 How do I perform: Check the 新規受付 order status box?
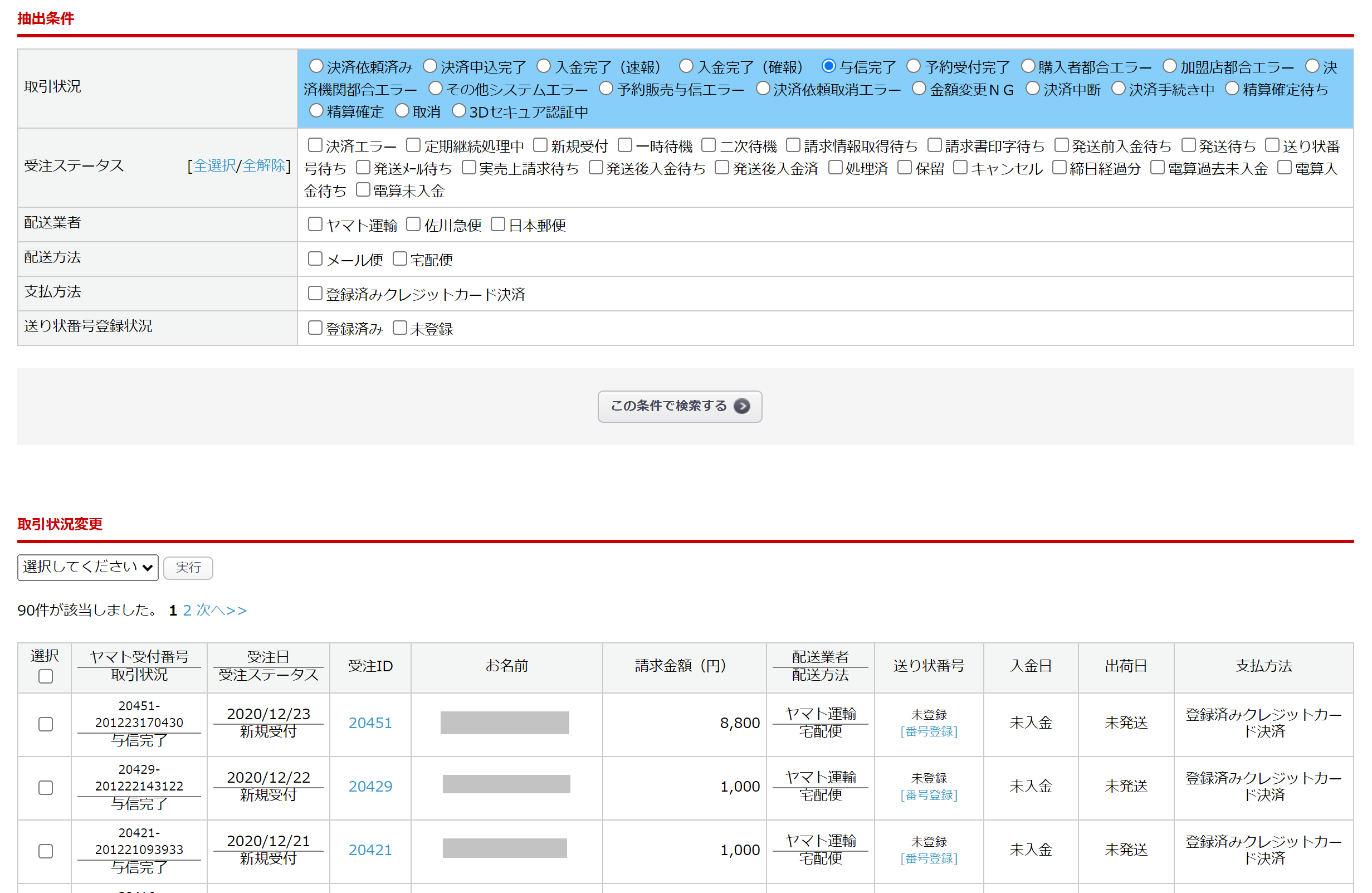(x=540, y=145)
